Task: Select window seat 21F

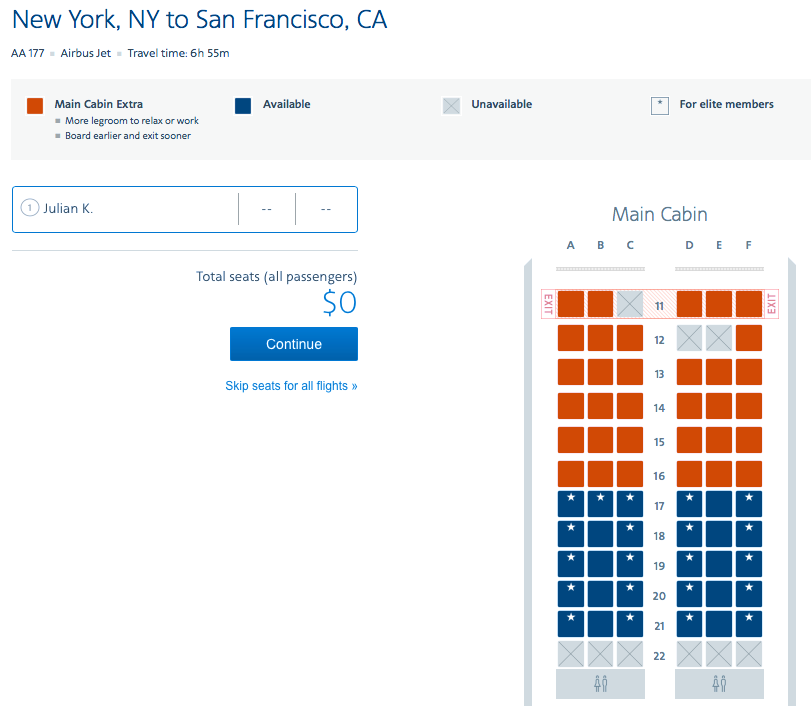Action: tap(748, 624)
